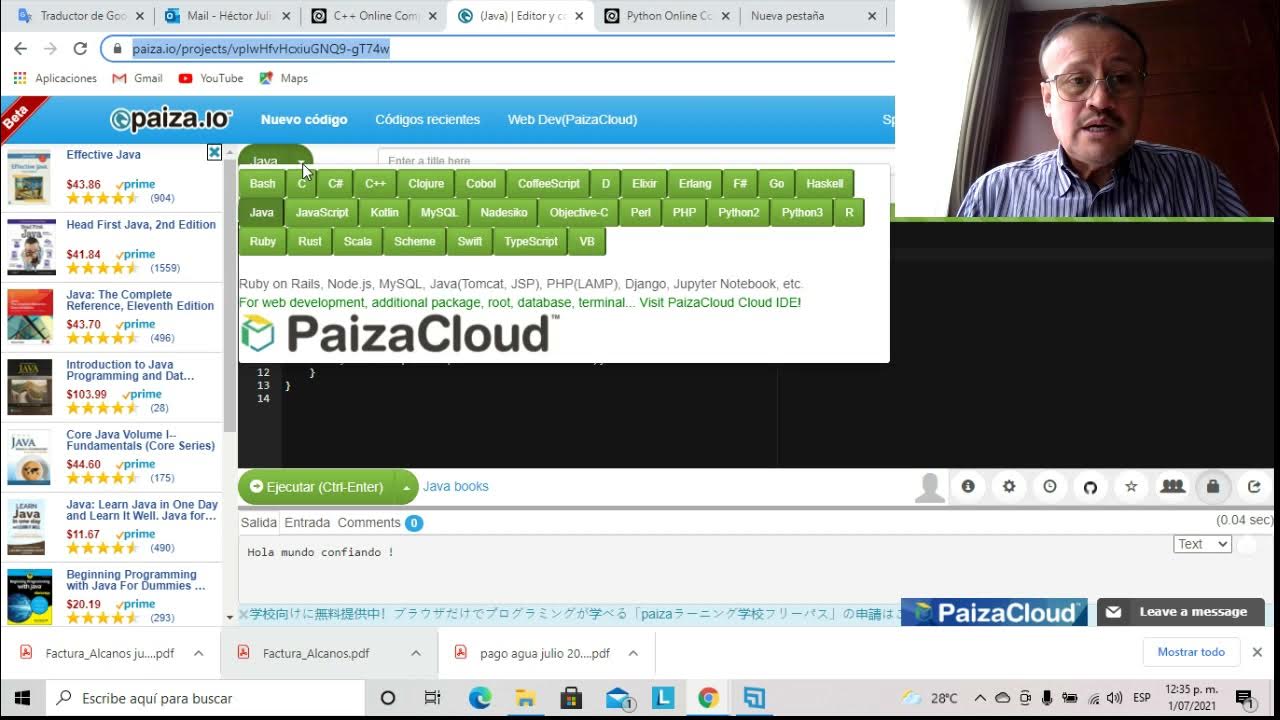Viewport: 1280px width, 720px height.
Task: Open Microsoft Edge from the taskbar
Action: coord(480,698)
